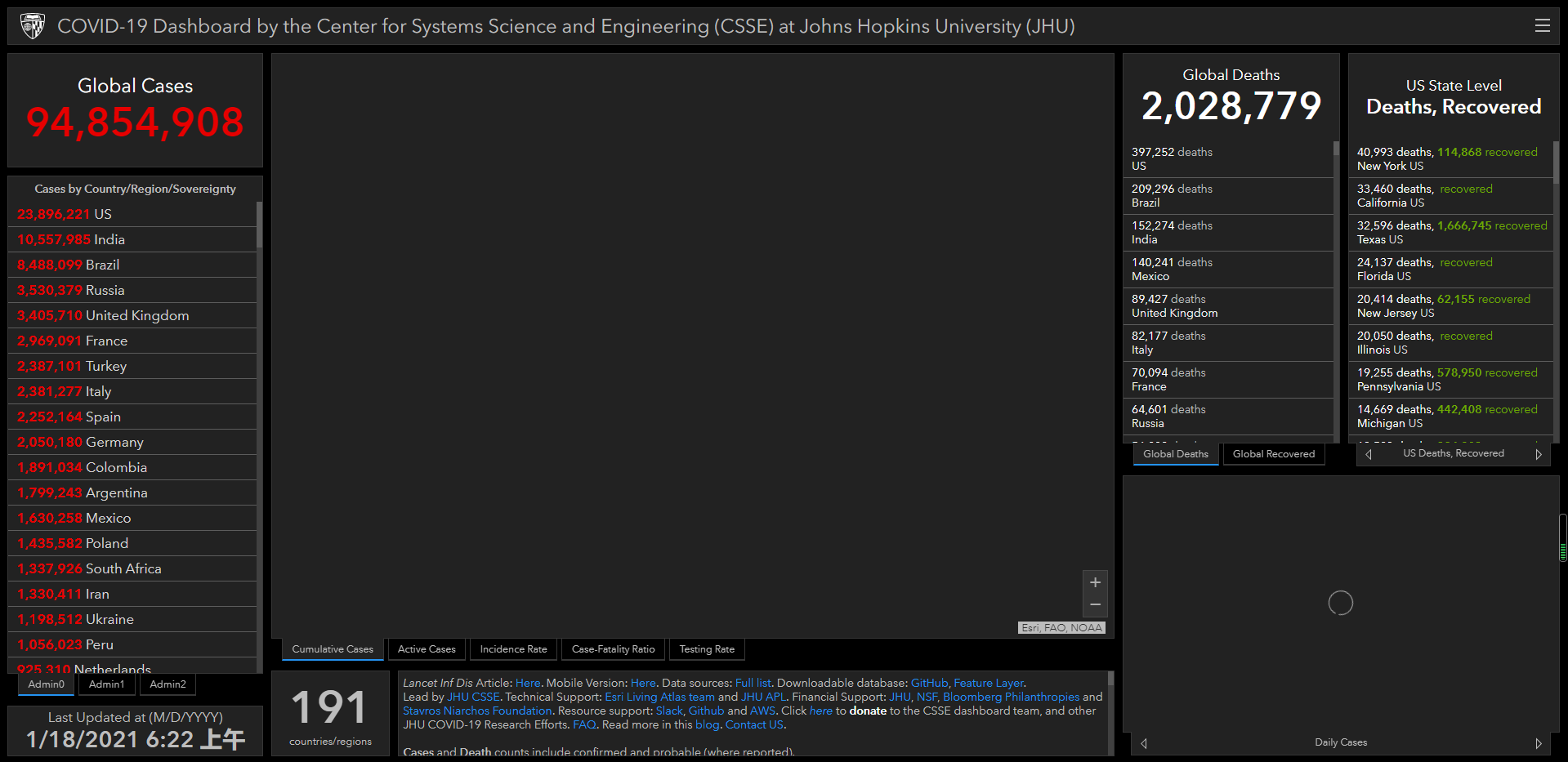This screenshot has height=762, width=1568.
Task: Show previous chart before Daily Cases
Action: (1144, 743)
